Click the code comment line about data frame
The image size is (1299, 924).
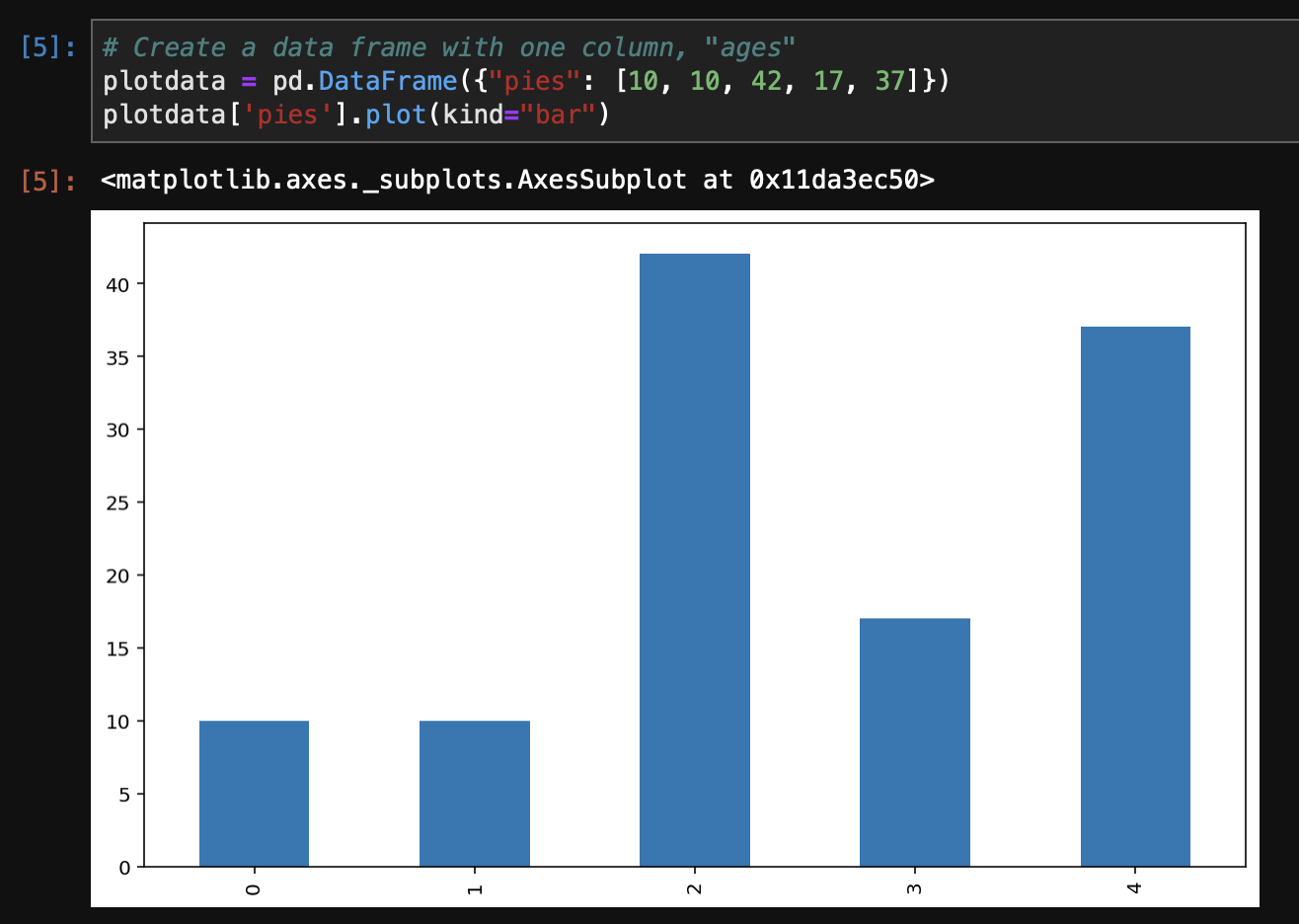point(448,47)
